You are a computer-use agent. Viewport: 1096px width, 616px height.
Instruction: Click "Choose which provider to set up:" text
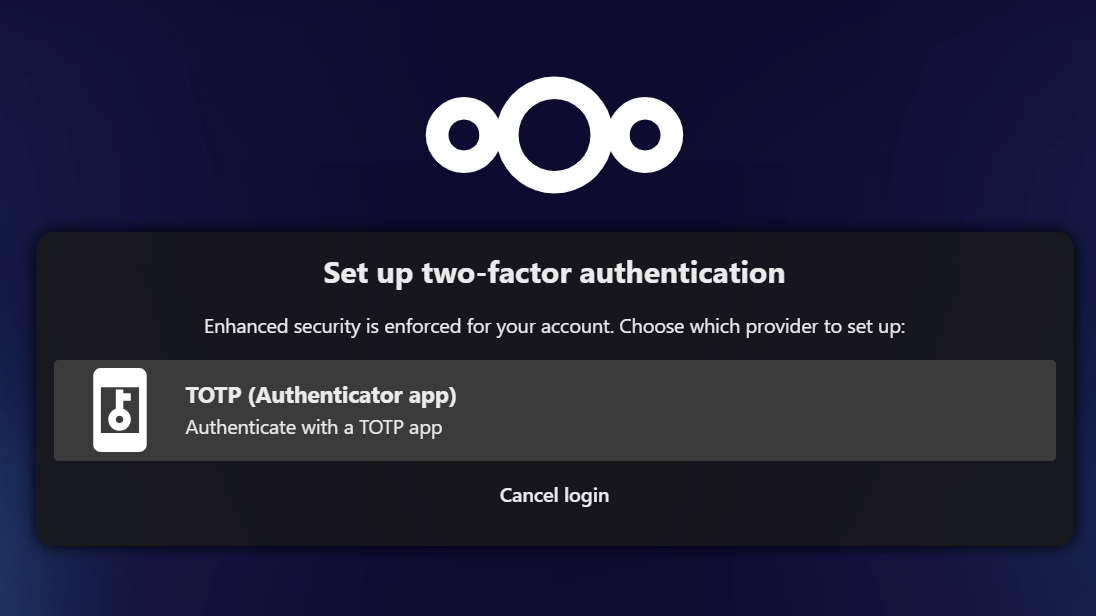tap(762, 326)
